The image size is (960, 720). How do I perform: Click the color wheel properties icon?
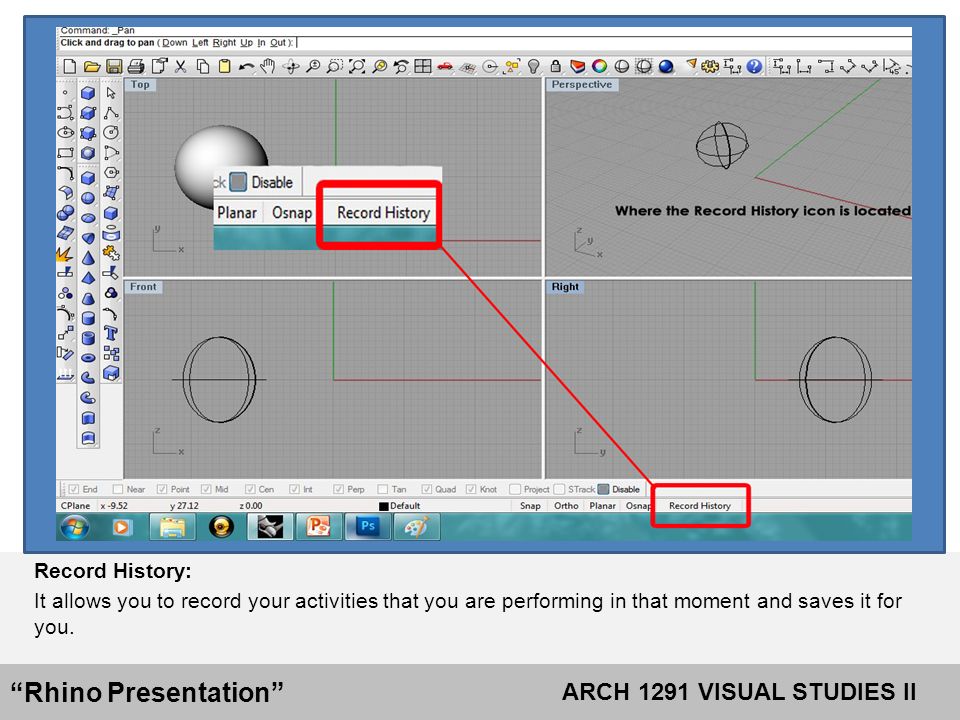point(599,66)
